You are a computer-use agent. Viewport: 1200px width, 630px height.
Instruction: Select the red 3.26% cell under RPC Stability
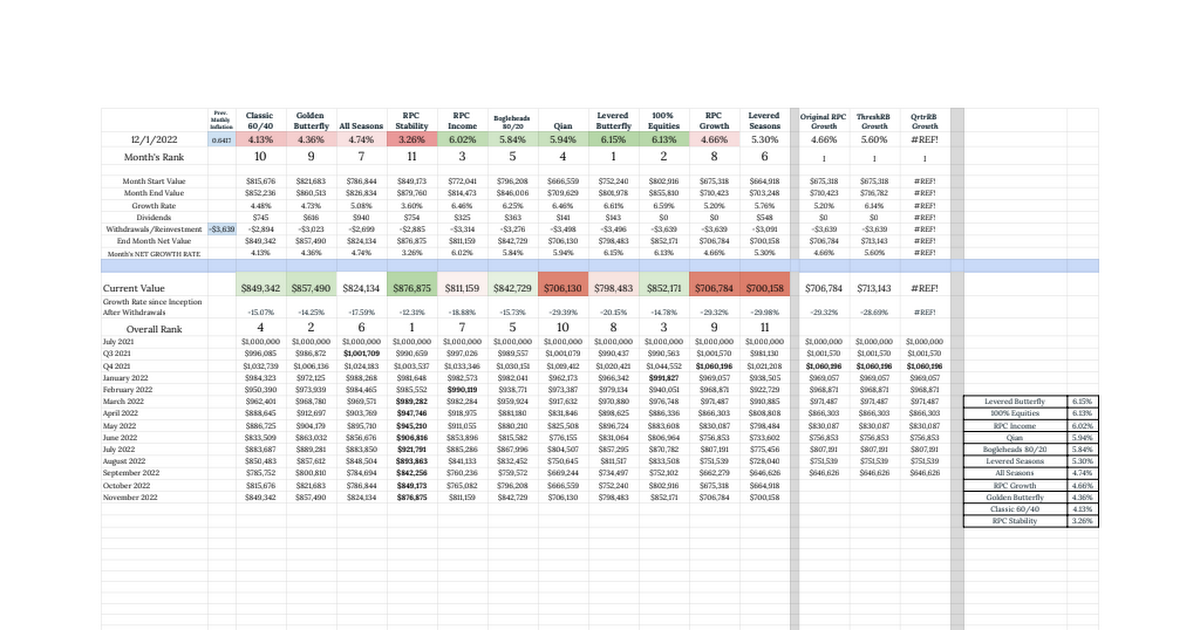tap(410, 141)
